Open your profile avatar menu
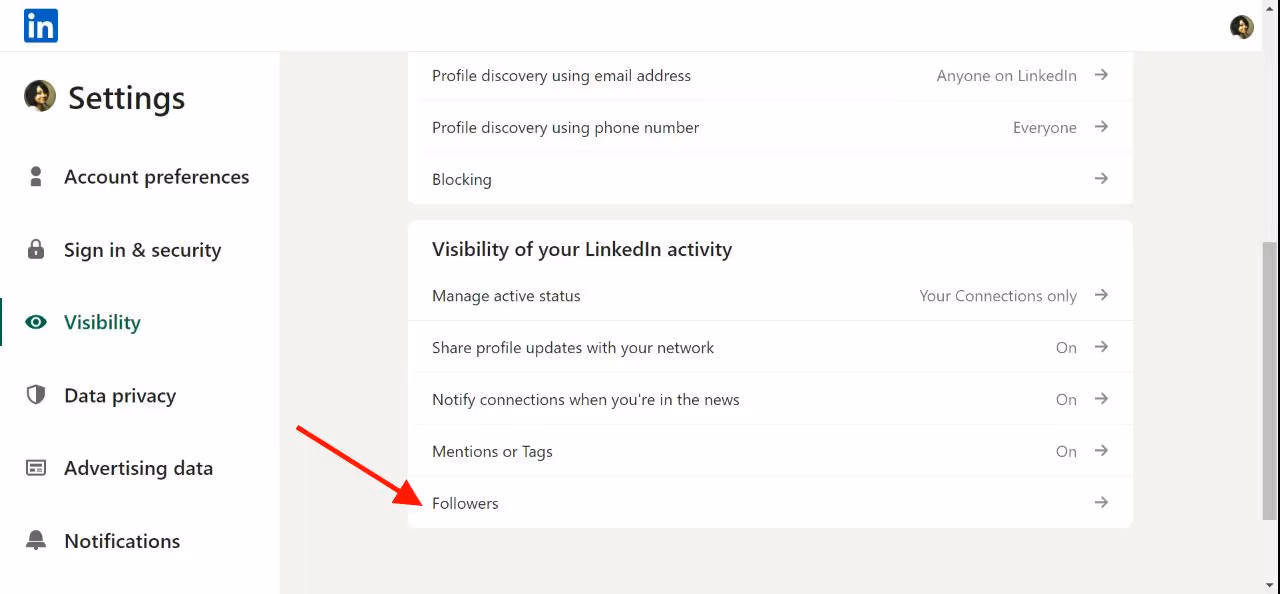Image resolution: width=1280 pixels, height=594 pixels. [x=1241, y=27]
